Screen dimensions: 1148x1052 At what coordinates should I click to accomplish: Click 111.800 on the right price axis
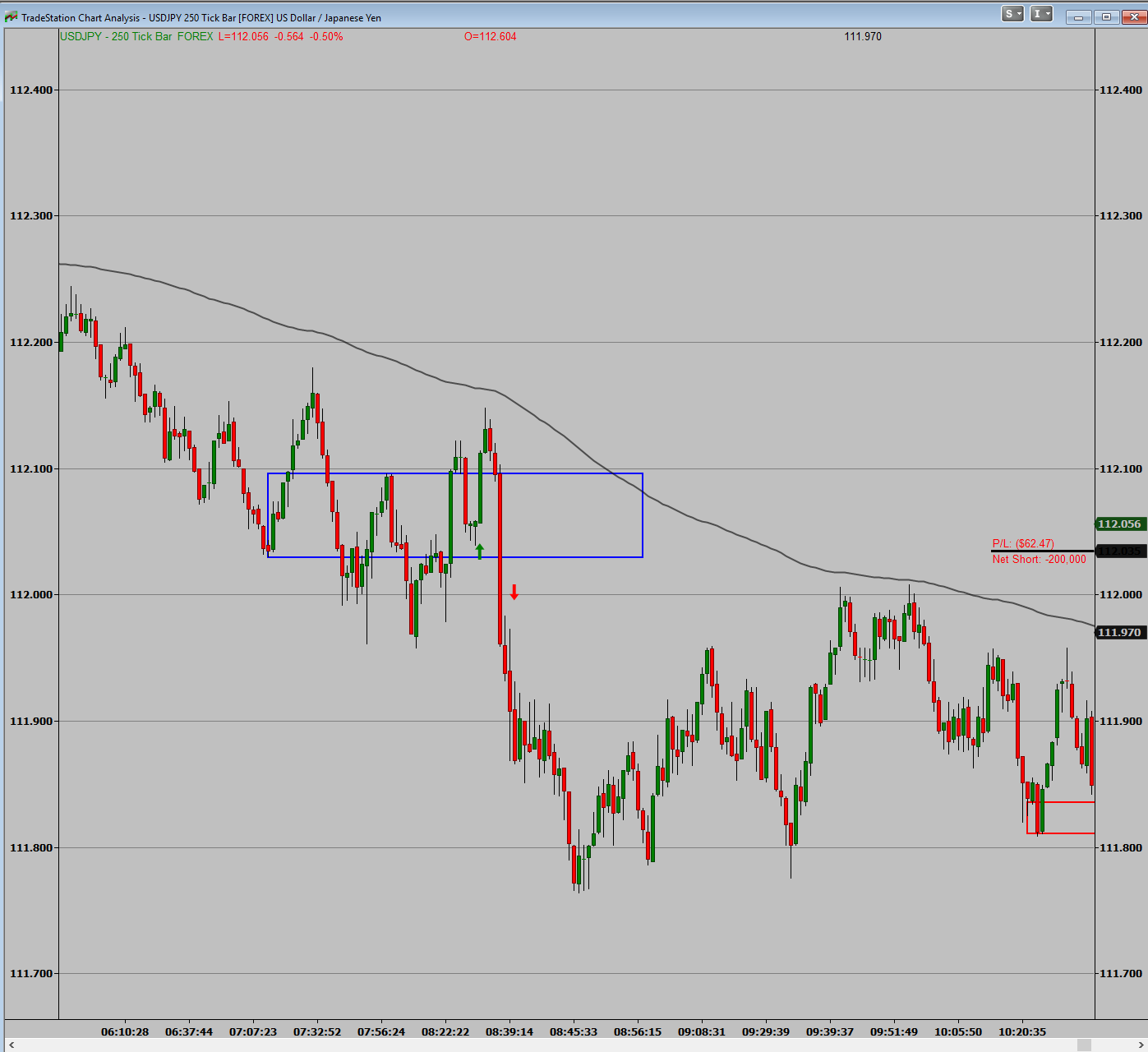pyautogui.click(x=1121, y=848)
